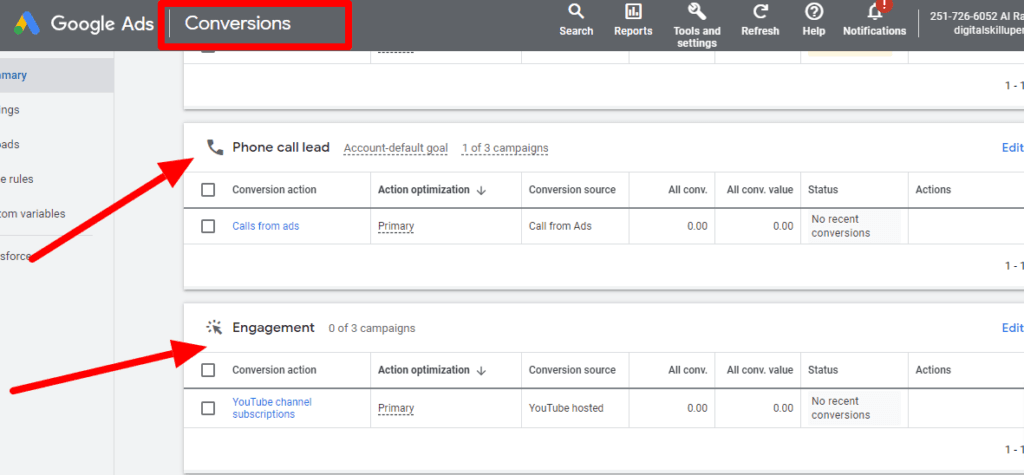Click the Phone call lead heading
The image size is (1024, 475).
281,147
